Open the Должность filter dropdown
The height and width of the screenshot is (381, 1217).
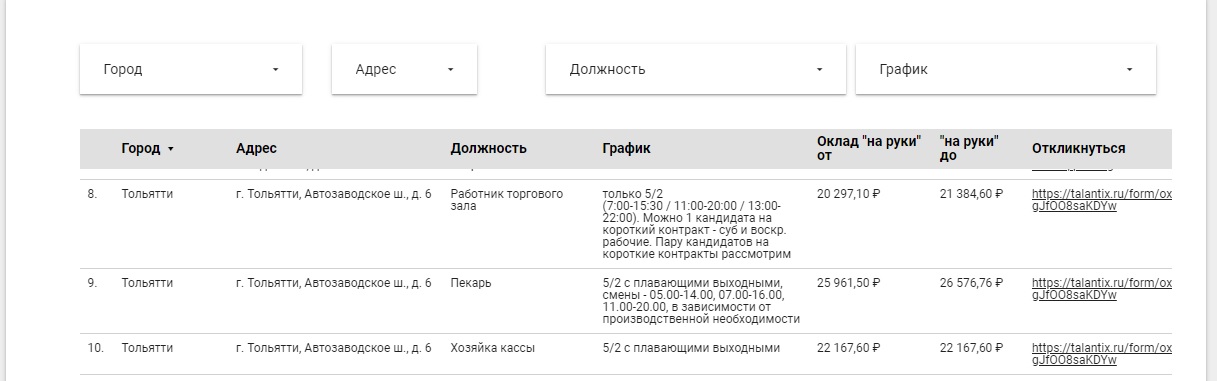697,70
